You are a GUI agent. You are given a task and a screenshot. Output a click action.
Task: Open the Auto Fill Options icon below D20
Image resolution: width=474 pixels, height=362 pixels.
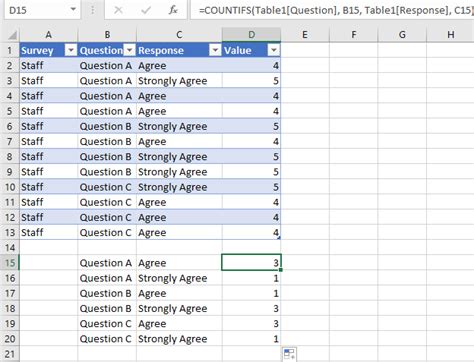click(x=289, y=355)
